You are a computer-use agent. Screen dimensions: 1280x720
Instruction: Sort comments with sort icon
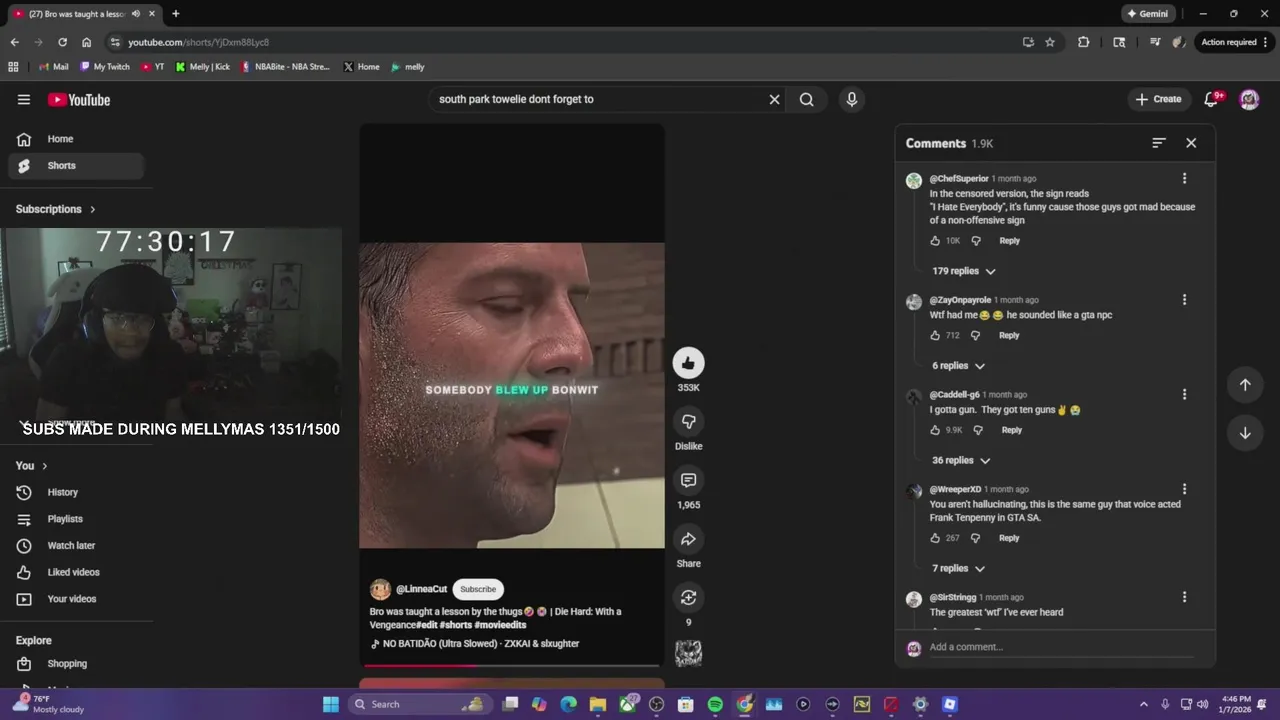1159,143
